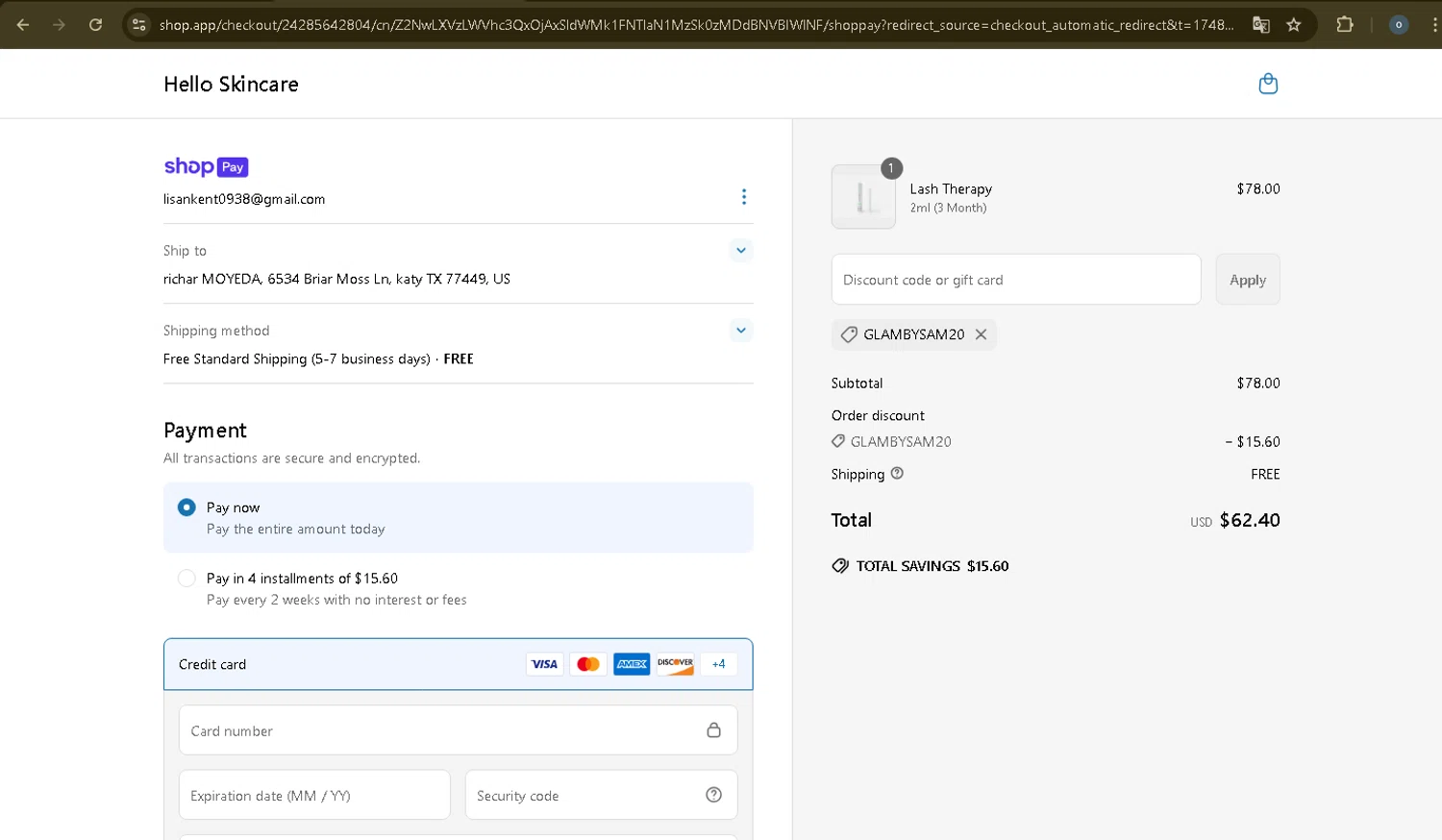The height and width of the screenshot is (840, 1442).
Task: Open the browser profile avatar
Action: [1399, 25]
